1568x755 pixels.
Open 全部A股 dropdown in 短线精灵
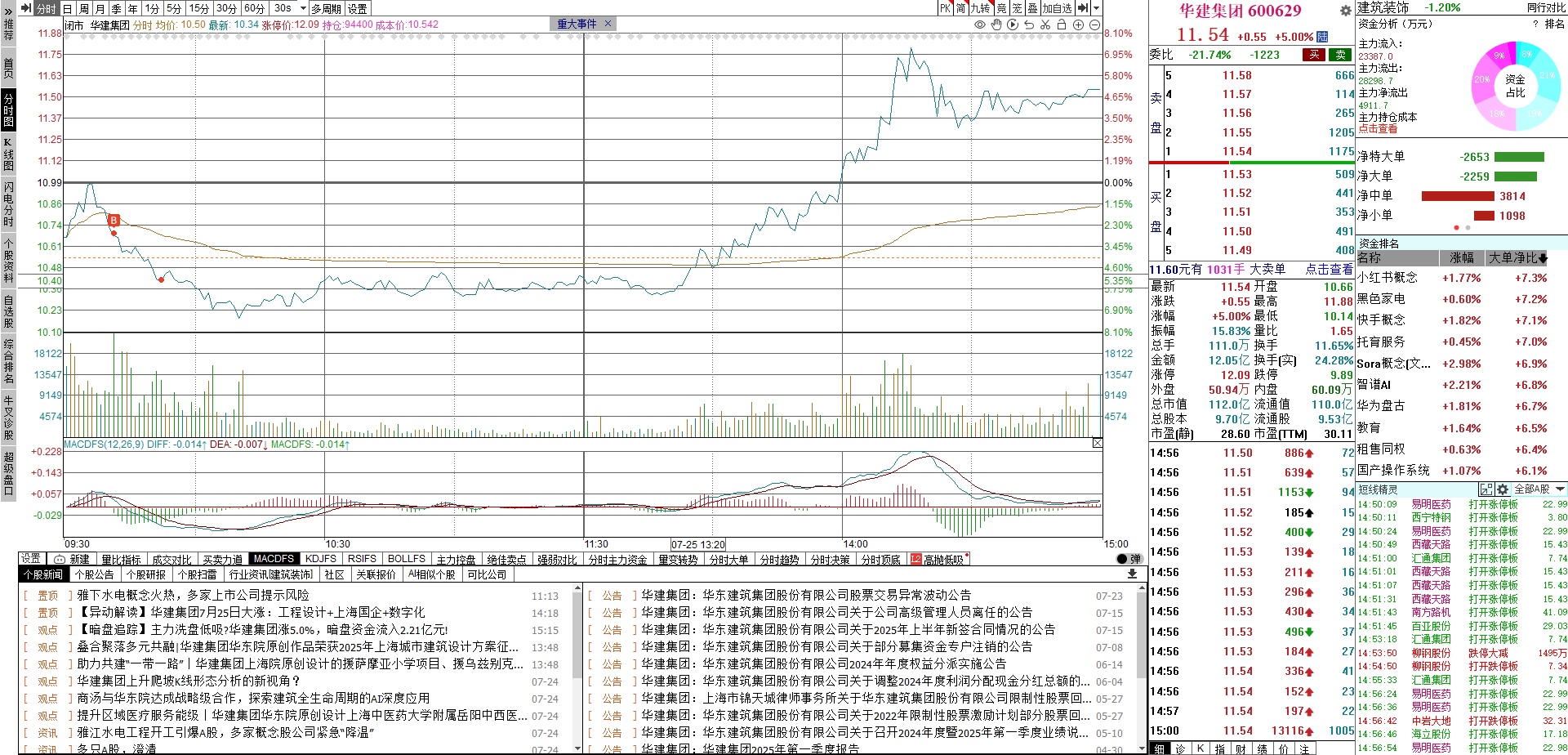click(x=1539, y=489)
